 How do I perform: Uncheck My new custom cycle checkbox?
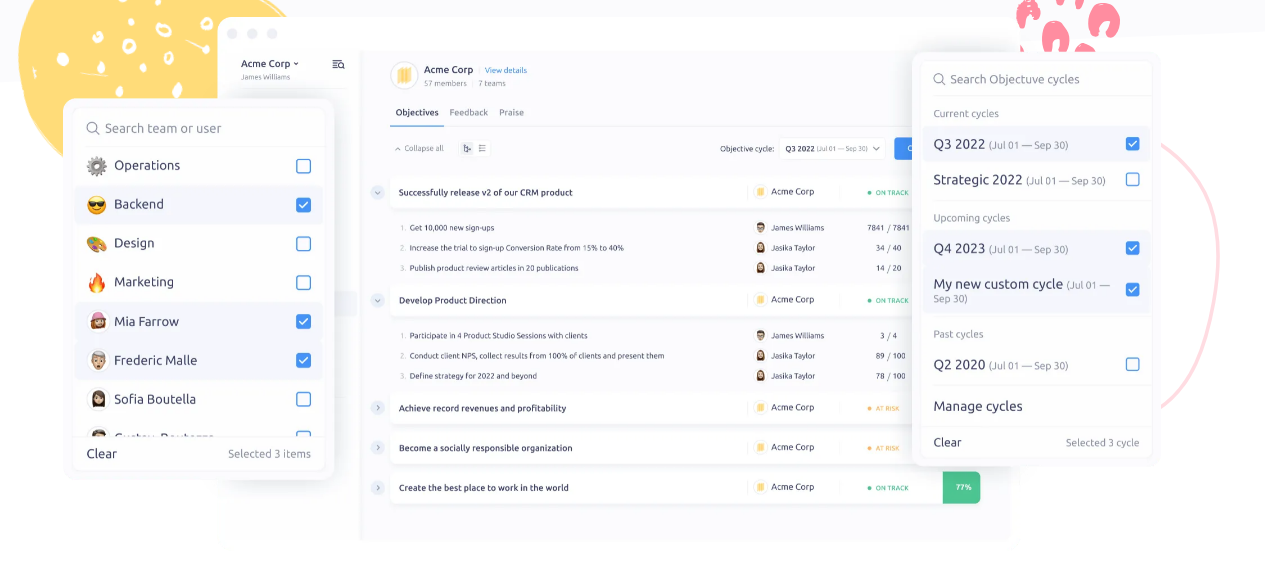(x=1133, y=290)
